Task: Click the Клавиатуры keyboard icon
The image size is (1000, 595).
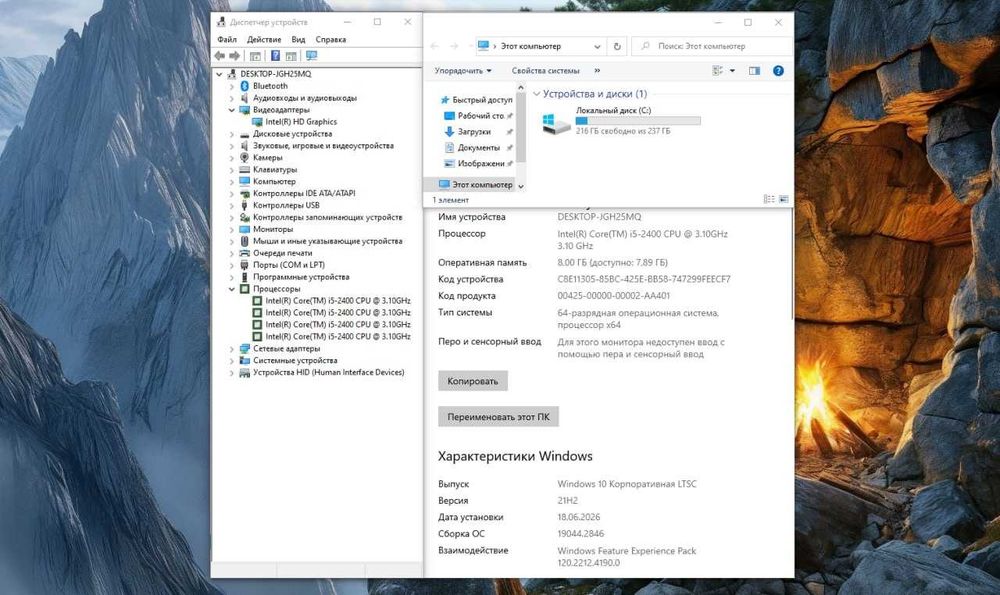Action: pos(244,170)
